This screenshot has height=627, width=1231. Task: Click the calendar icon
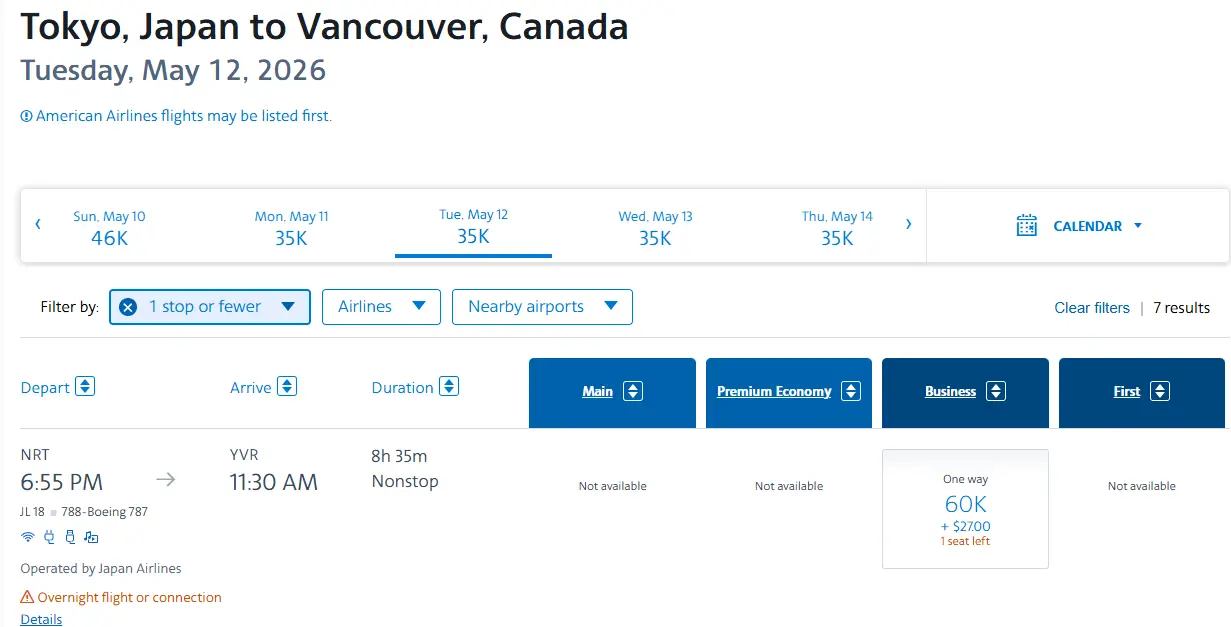click(1026, 226)
